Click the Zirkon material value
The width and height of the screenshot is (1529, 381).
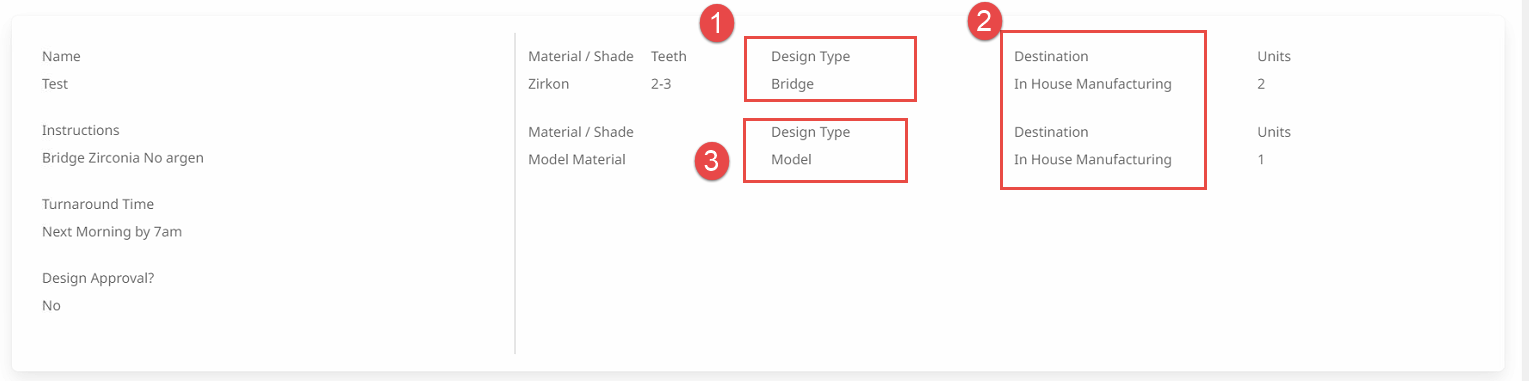point(548,84)
